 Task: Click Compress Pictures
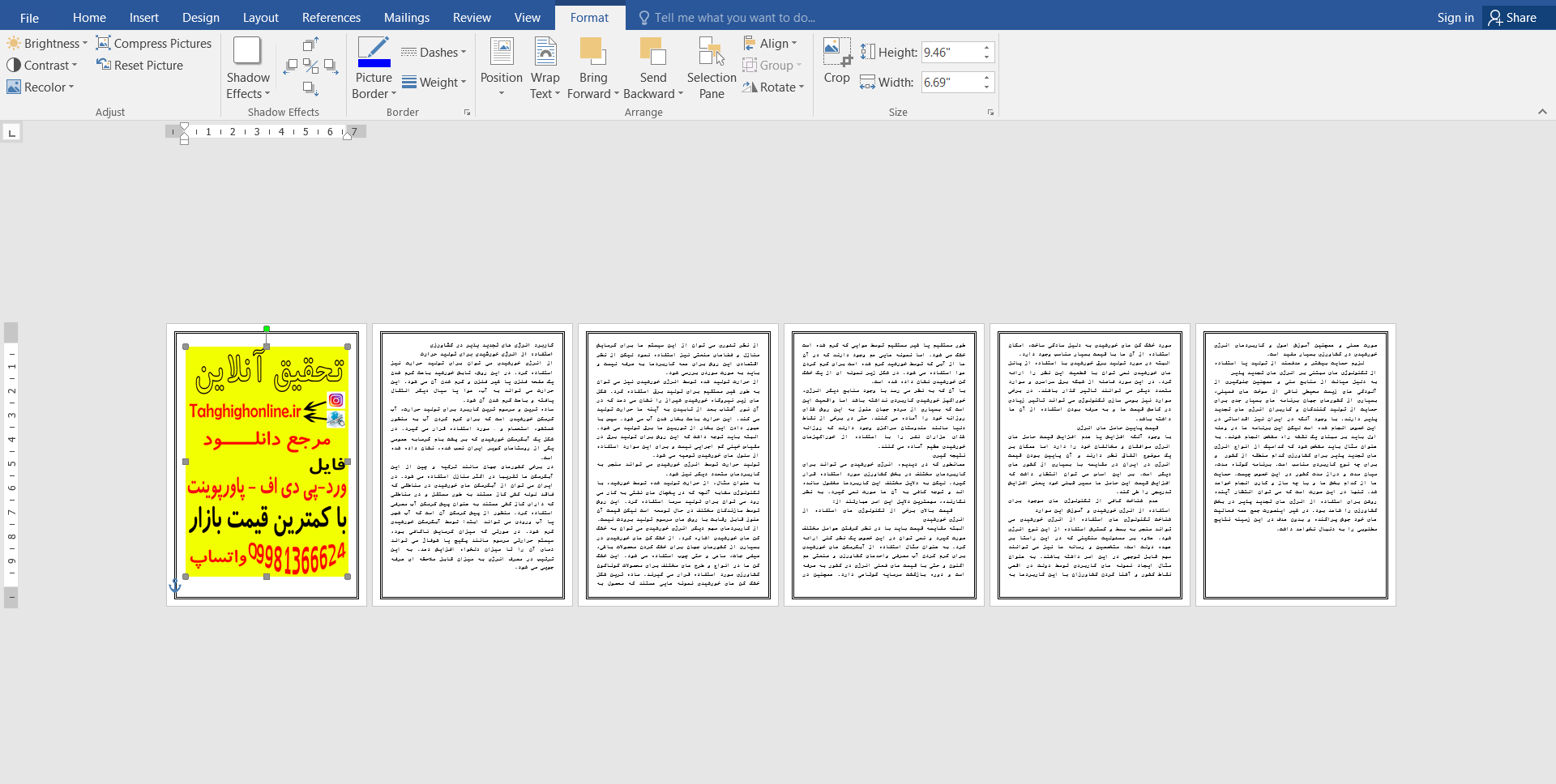coord(154,44)
